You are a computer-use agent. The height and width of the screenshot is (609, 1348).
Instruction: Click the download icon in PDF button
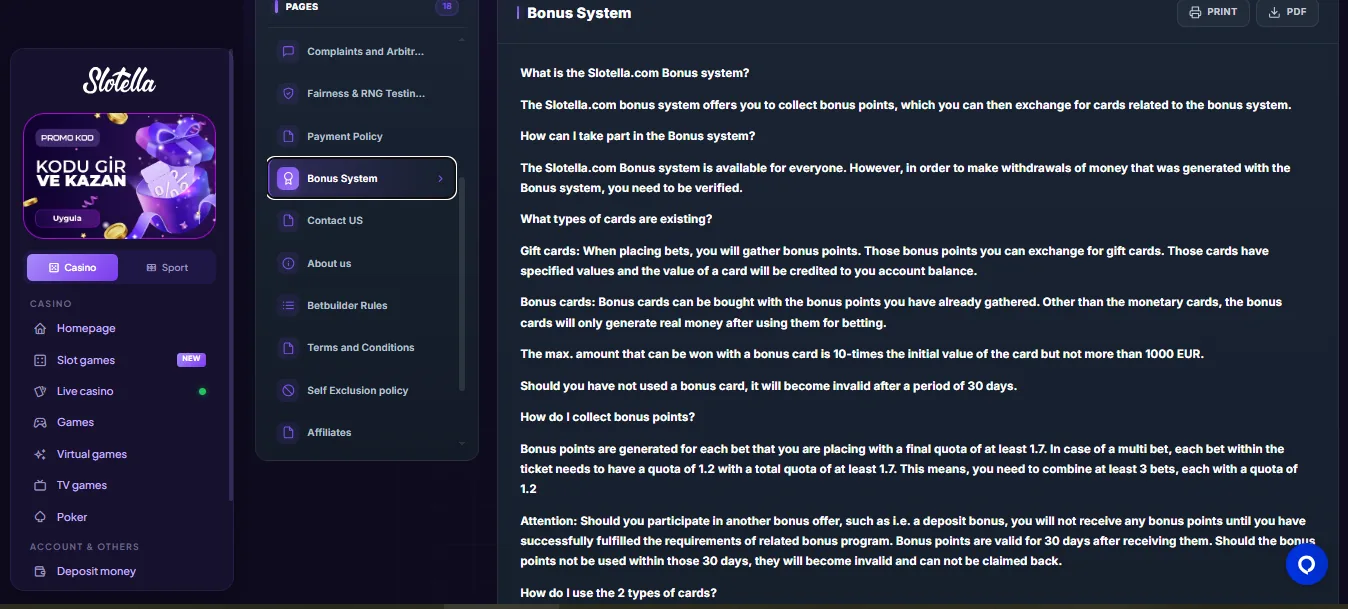pyautogui.click(x=1274, y=12)
